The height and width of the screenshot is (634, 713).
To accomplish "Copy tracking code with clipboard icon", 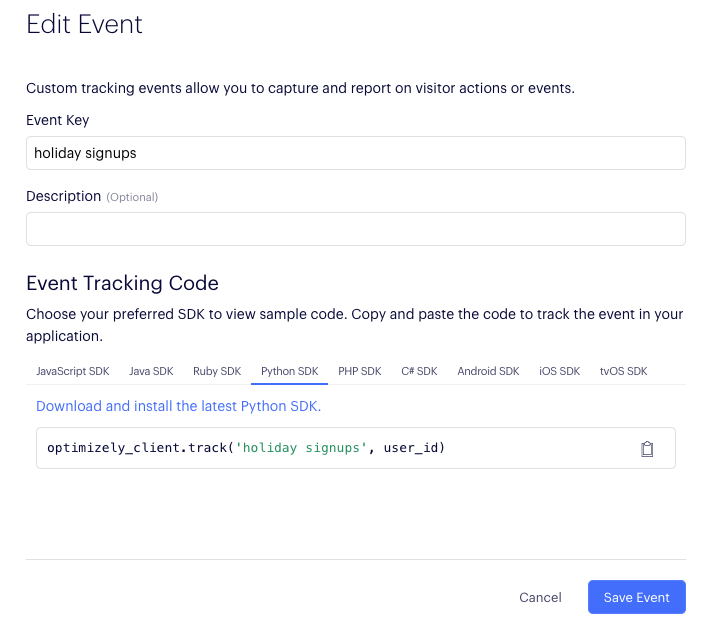I will (647, 448).
